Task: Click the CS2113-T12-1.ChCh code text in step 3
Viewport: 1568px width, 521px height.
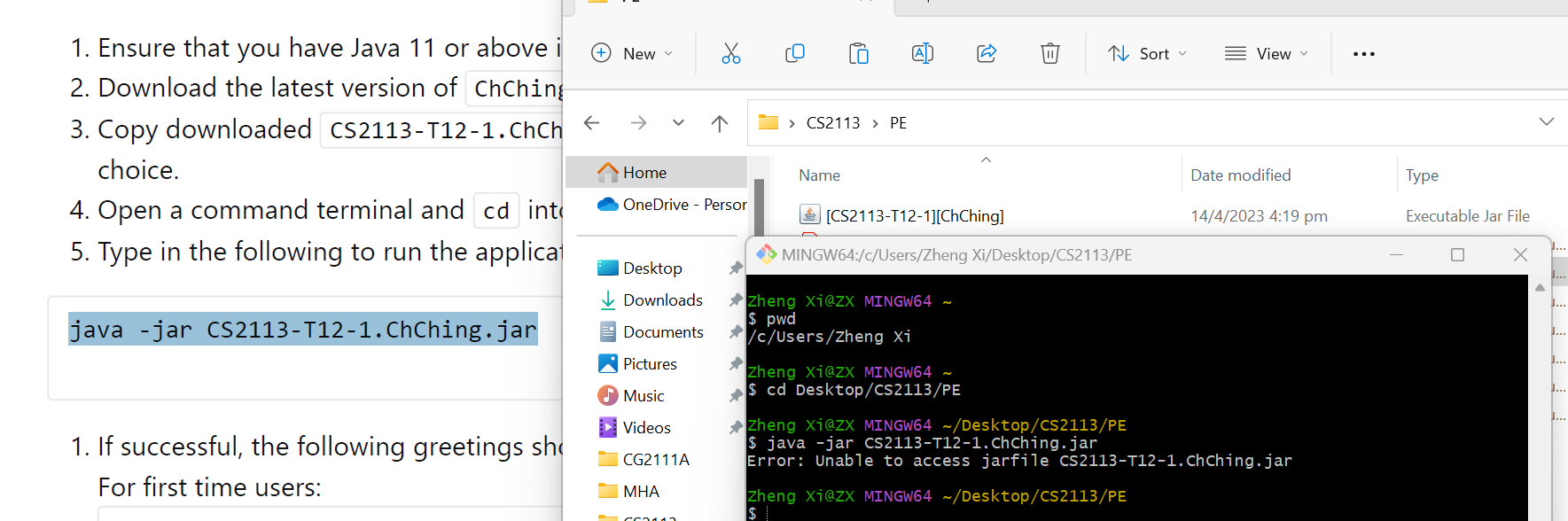Action: pyautogui.click(x=445, y=130)
